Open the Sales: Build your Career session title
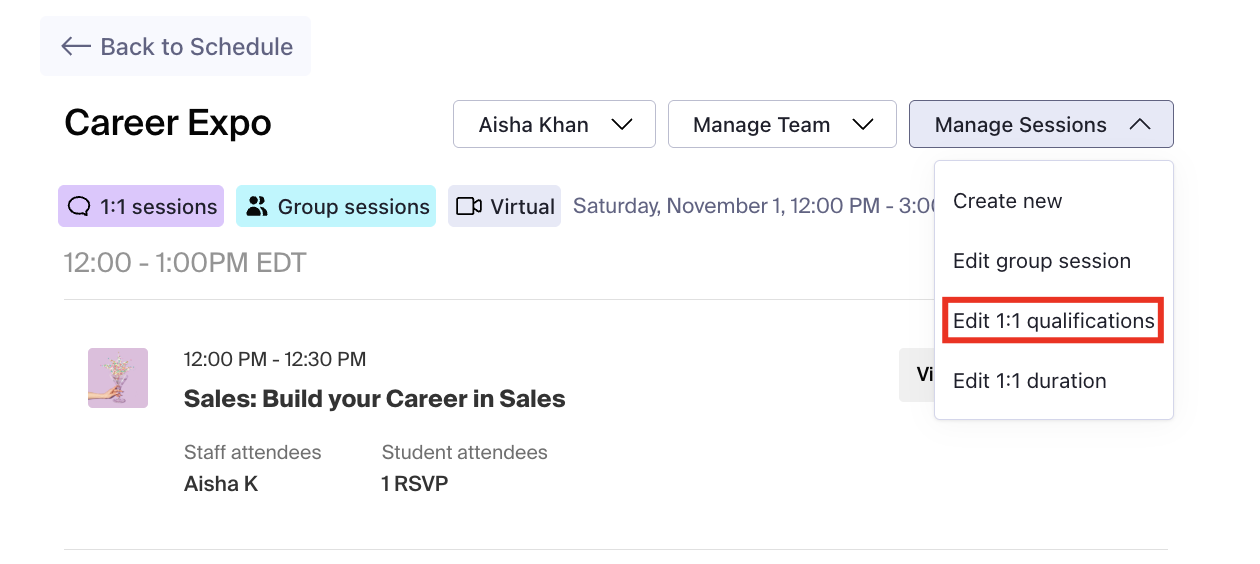The width and height of the screenshot is (1260, 564). 374,399
